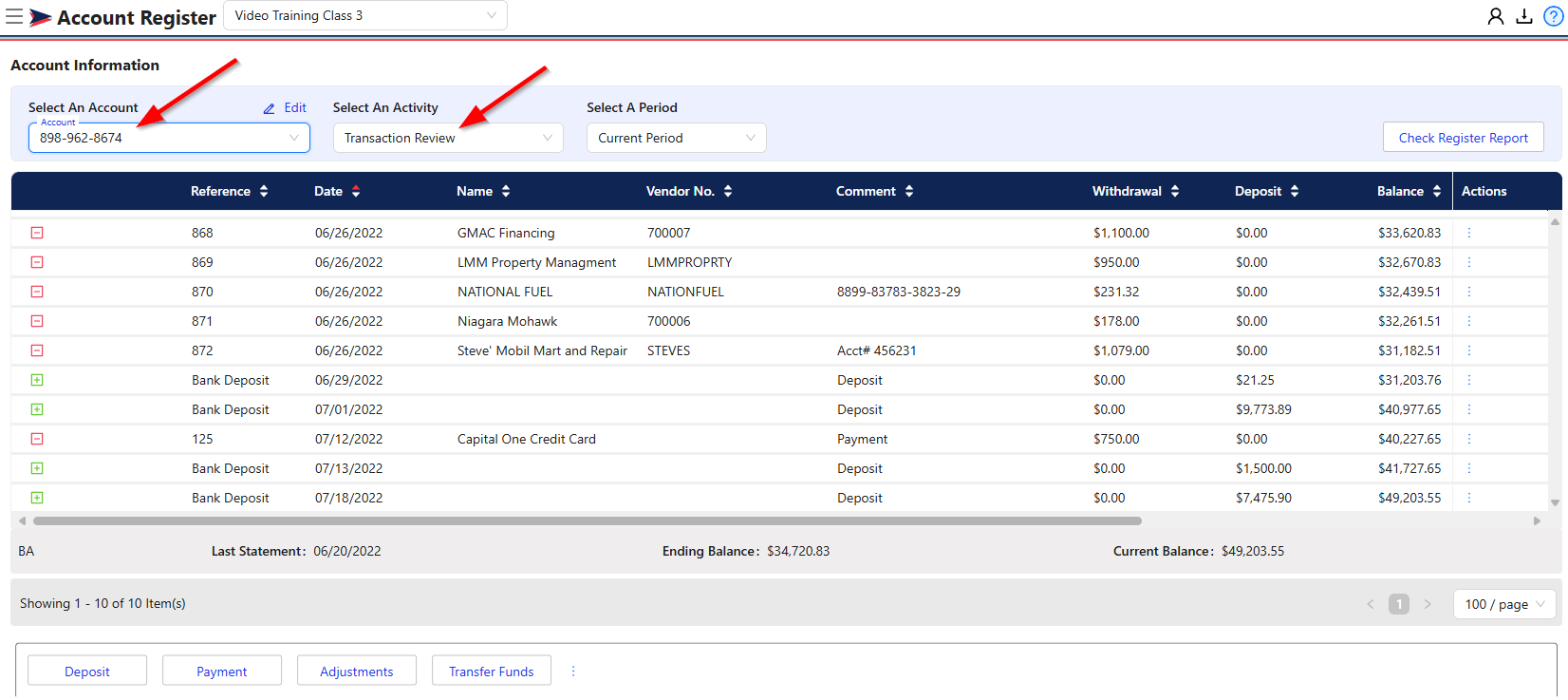This screenshot has height=700, width=1568.
Task: Click the table scroll down arrow
Action: tap(1555, 502)
